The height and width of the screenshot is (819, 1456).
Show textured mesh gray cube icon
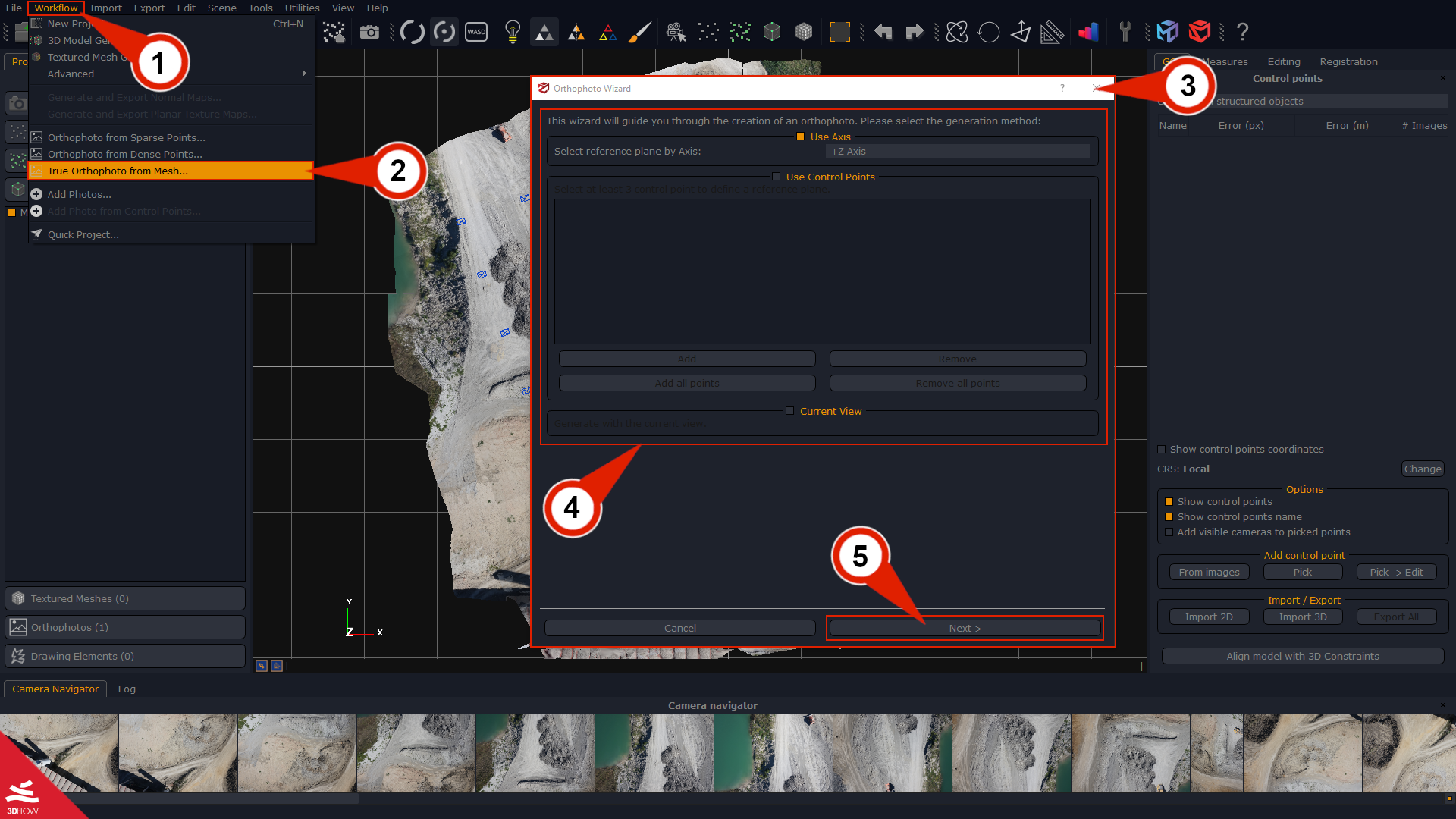click(x=804, y=32)
